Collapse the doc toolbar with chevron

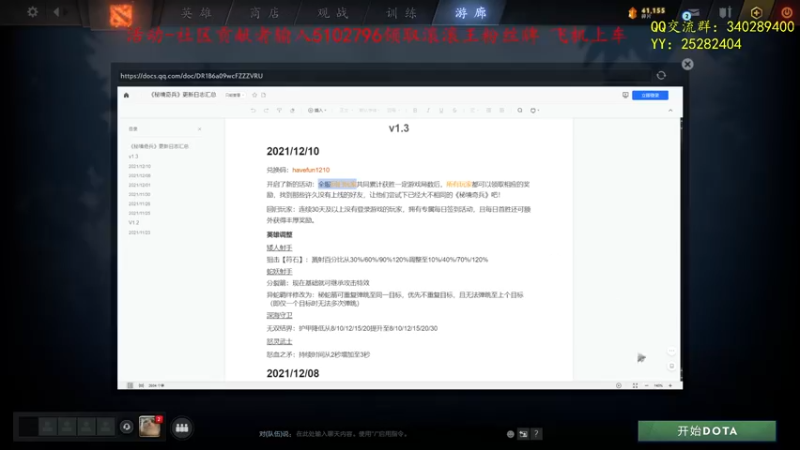(x=670, y=110)
